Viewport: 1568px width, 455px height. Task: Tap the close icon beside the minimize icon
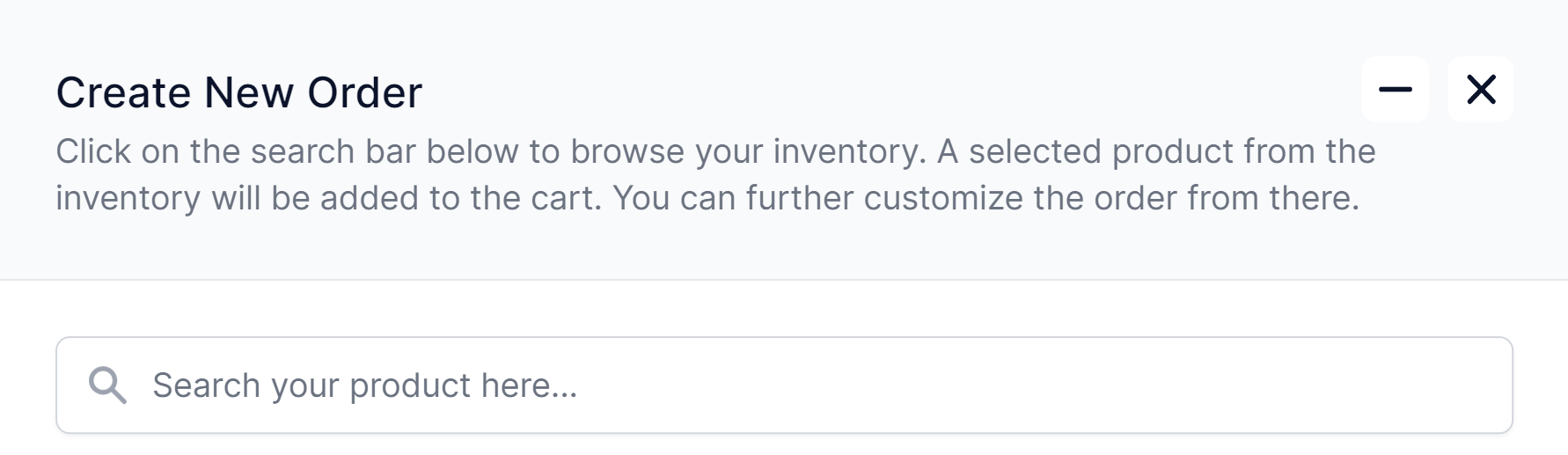pos(1481,90)
